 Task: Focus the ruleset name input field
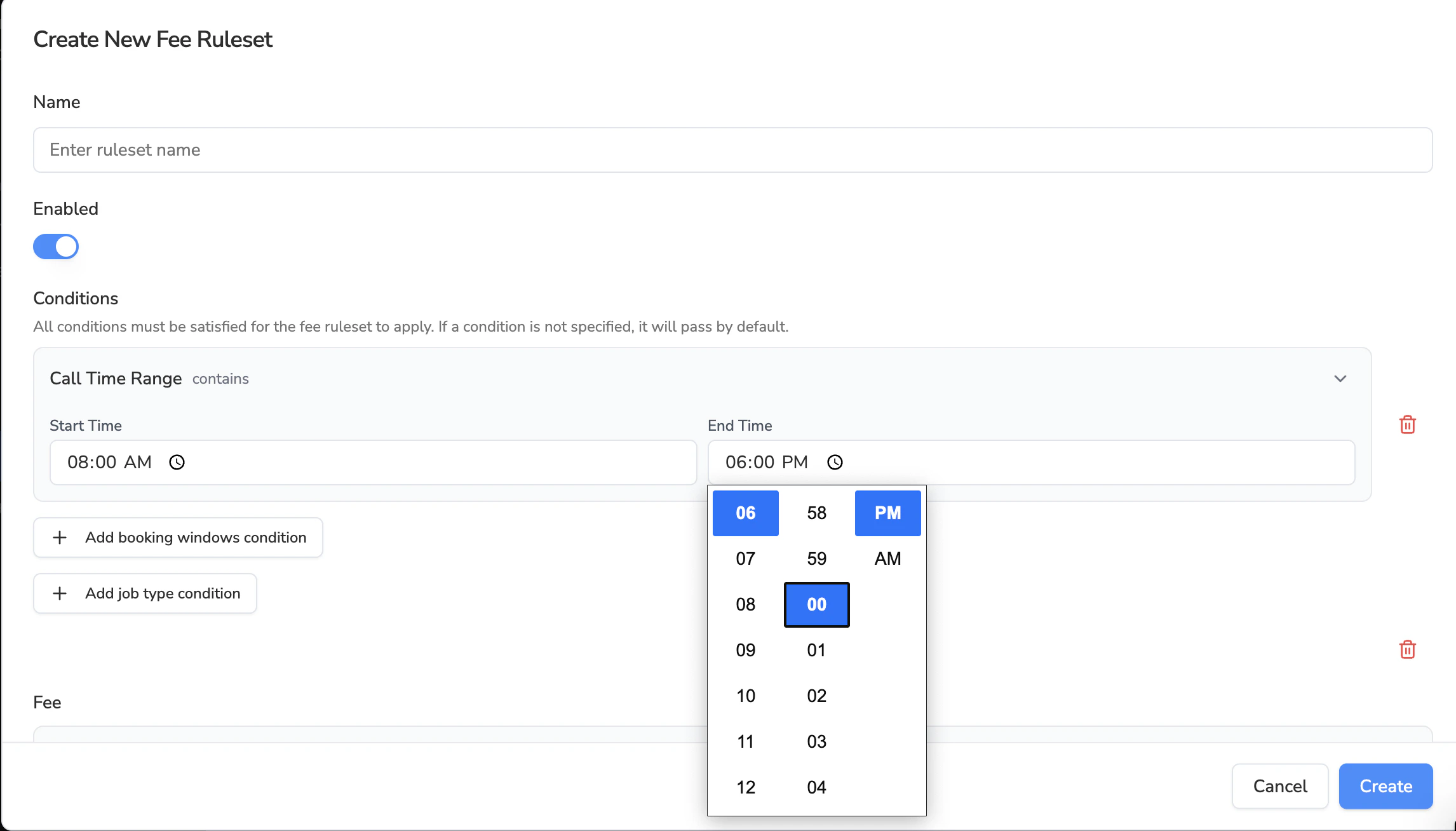pos(732,150)
